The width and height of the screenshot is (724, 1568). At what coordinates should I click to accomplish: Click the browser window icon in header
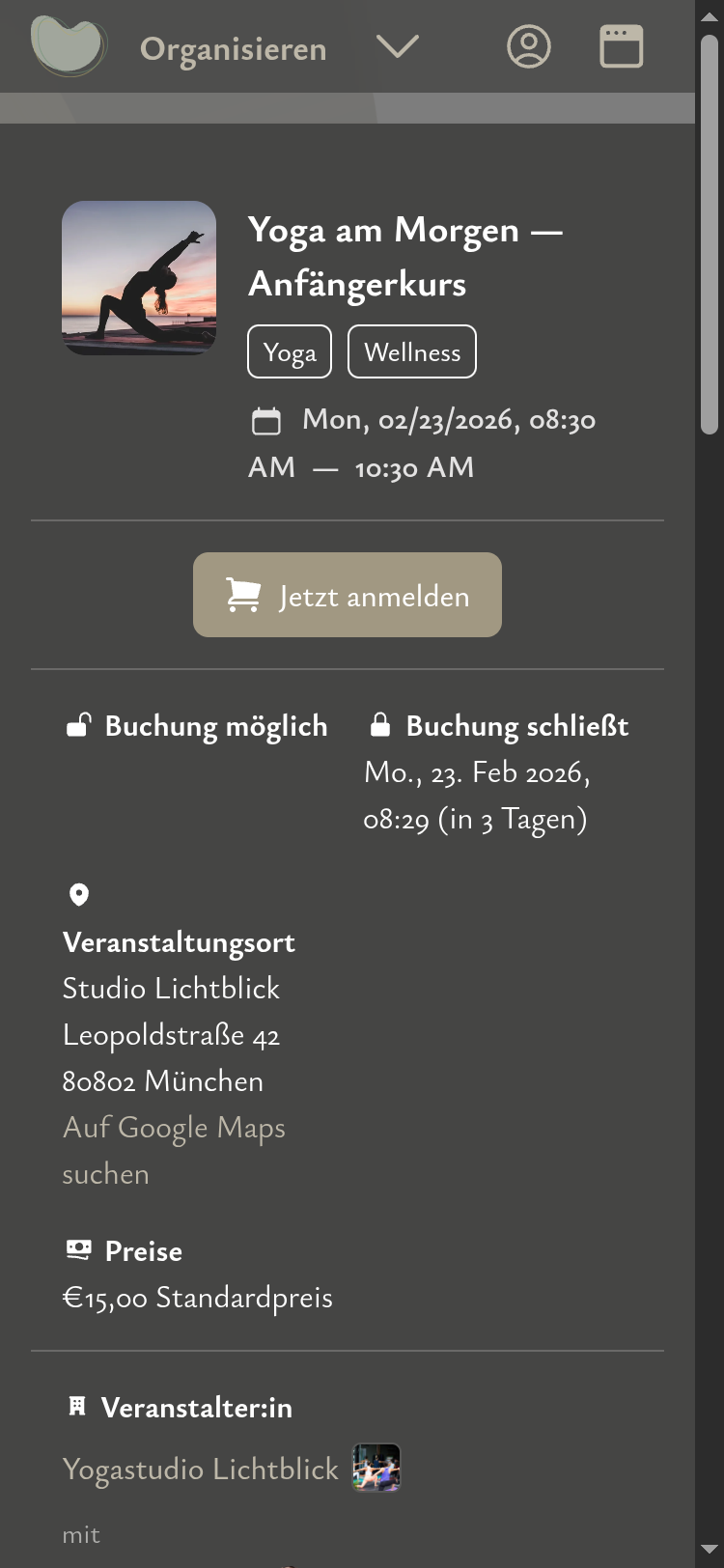click(x=622, y=46)
